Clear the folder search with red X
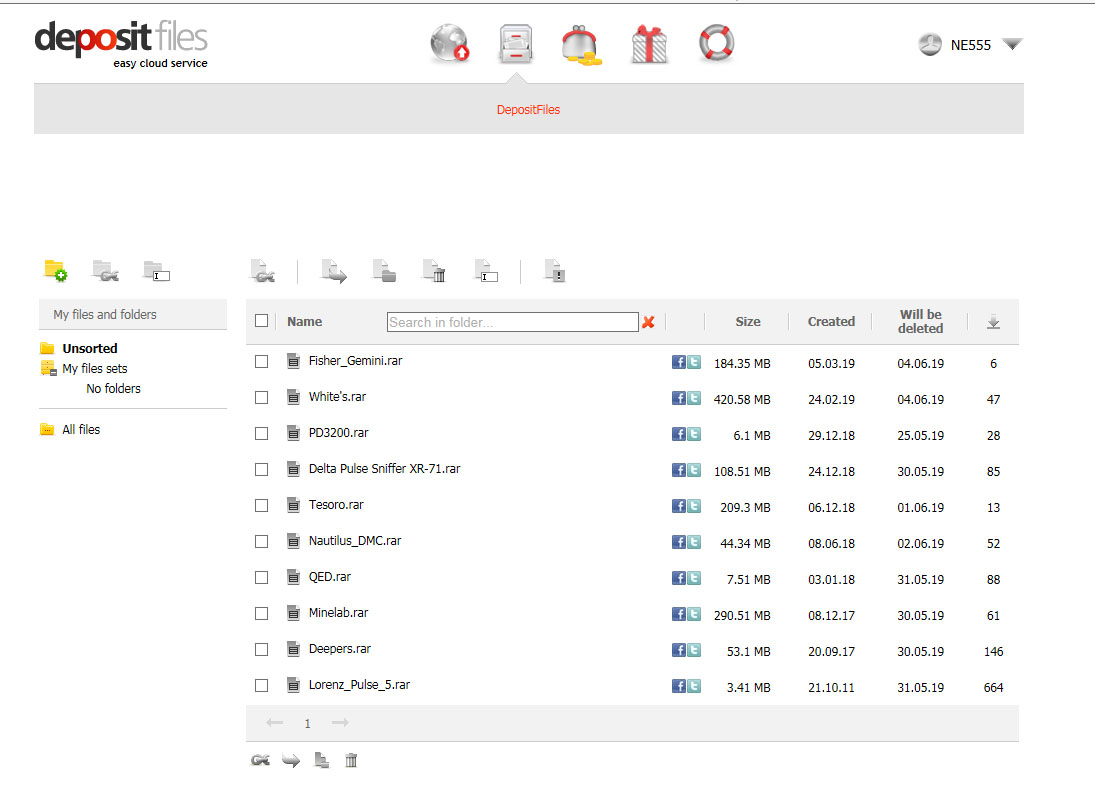1095x796 pixels. point(648,322)
